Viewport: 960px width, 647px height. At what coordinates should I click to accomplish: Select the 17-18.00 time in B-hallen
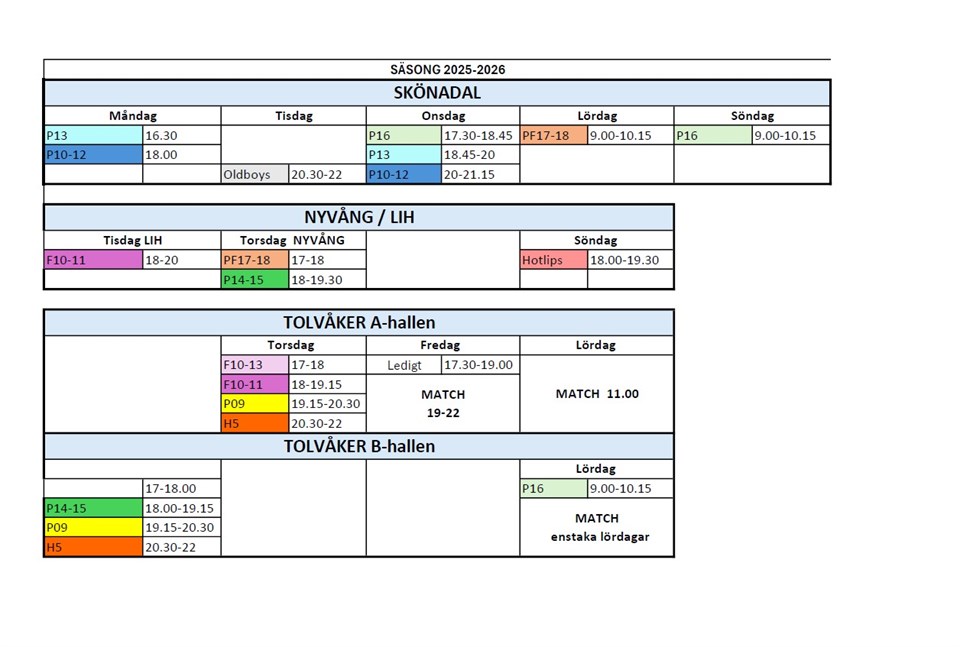click(x=181, y=489)
